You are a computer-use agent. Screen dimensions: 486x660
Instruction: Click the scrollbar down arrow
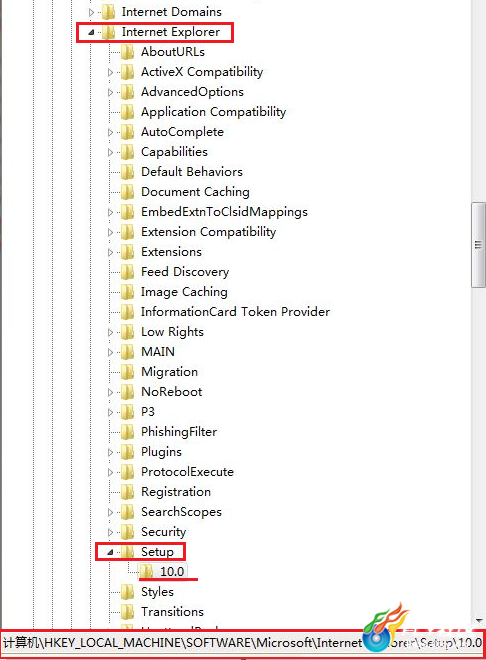478,621
